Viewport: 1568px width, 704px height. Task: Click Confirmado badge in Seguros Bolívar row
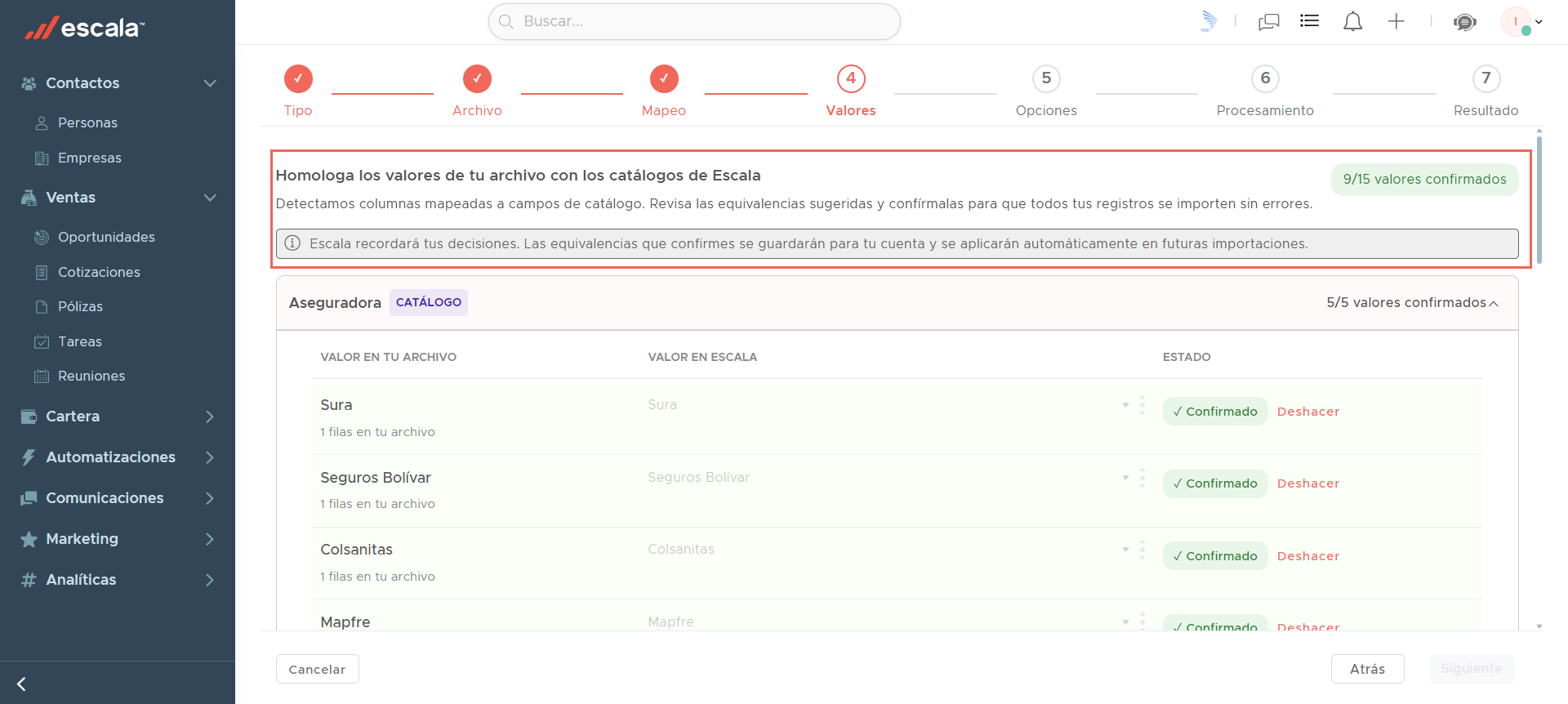pyautogui.click(x=1215, y=483)
